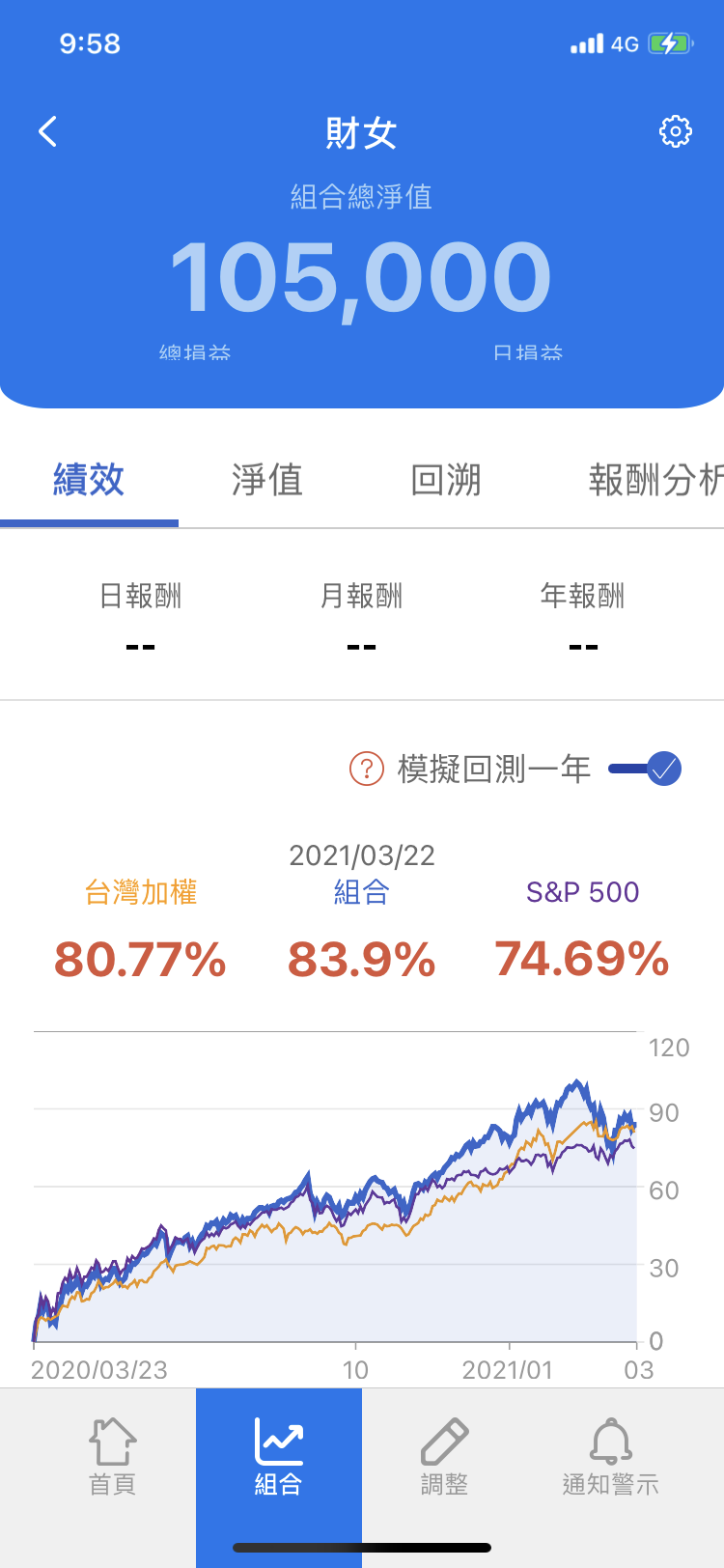
Task: Tap the question mark help icon
Action: click(x=367, y=770)
